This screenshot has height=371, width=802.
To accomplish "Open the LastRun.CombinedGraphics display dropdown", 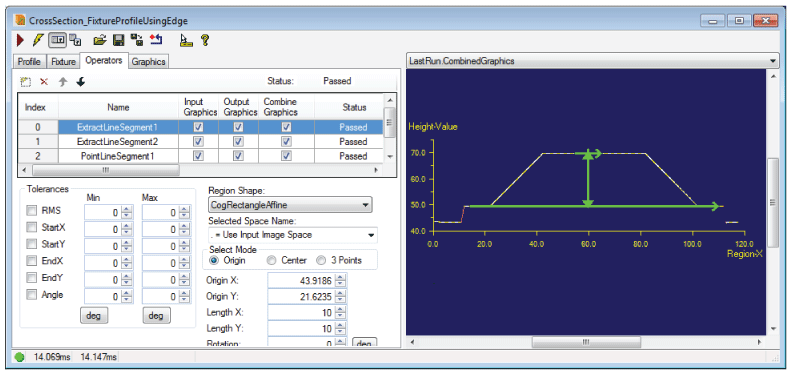I will tap(592, 61).
